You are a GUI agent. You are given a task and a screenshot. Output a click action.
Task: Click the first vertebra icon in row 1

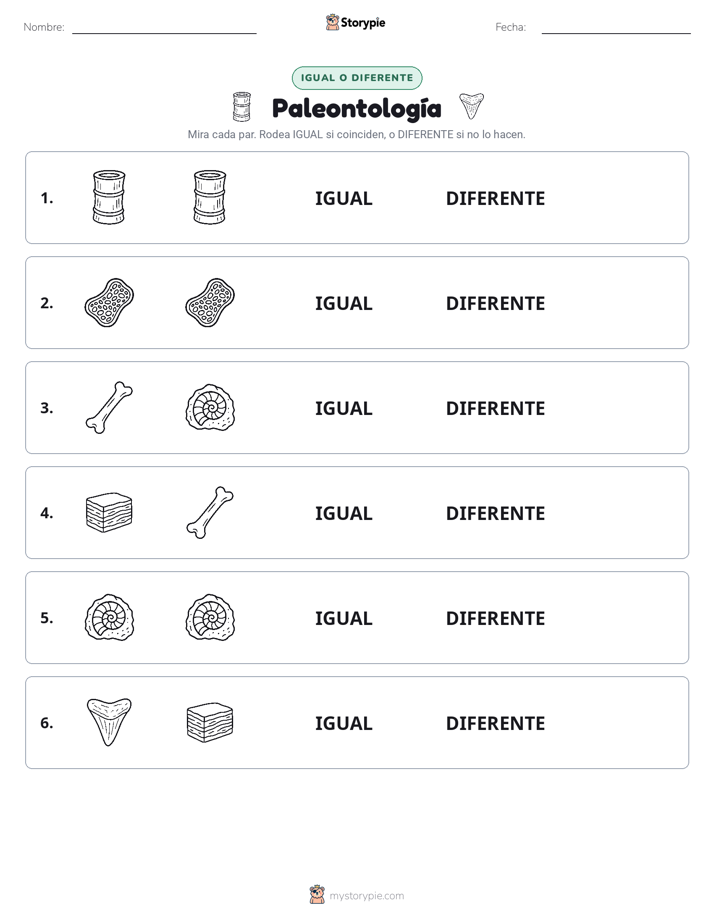[109, 197]
